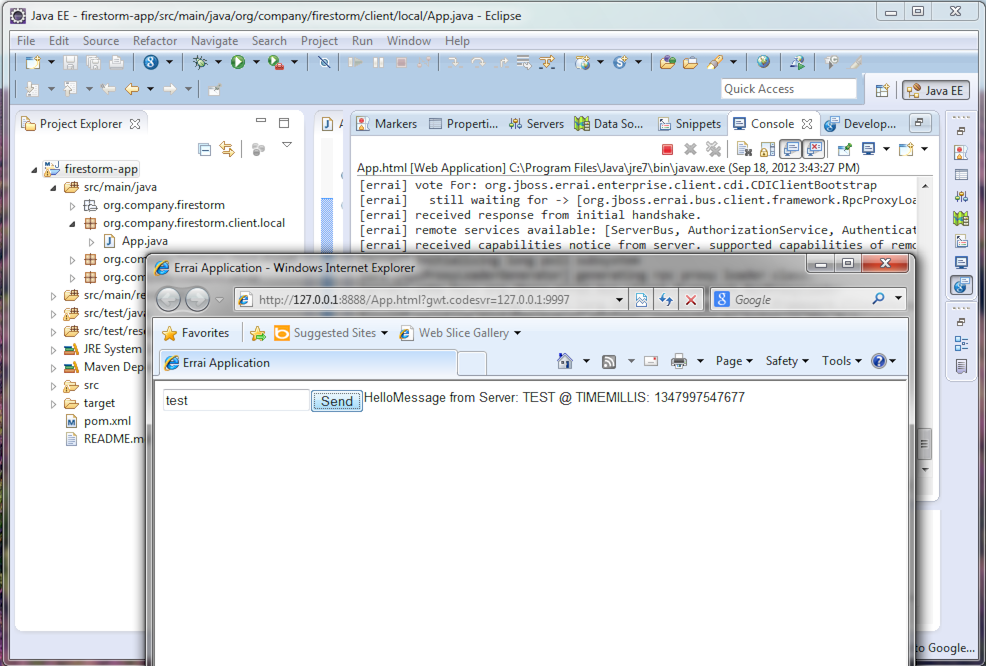Click the Internet Explorer Home icon
Image resolution: width=986 pixels, height=666 pixels.
click(x=565, y=361)
